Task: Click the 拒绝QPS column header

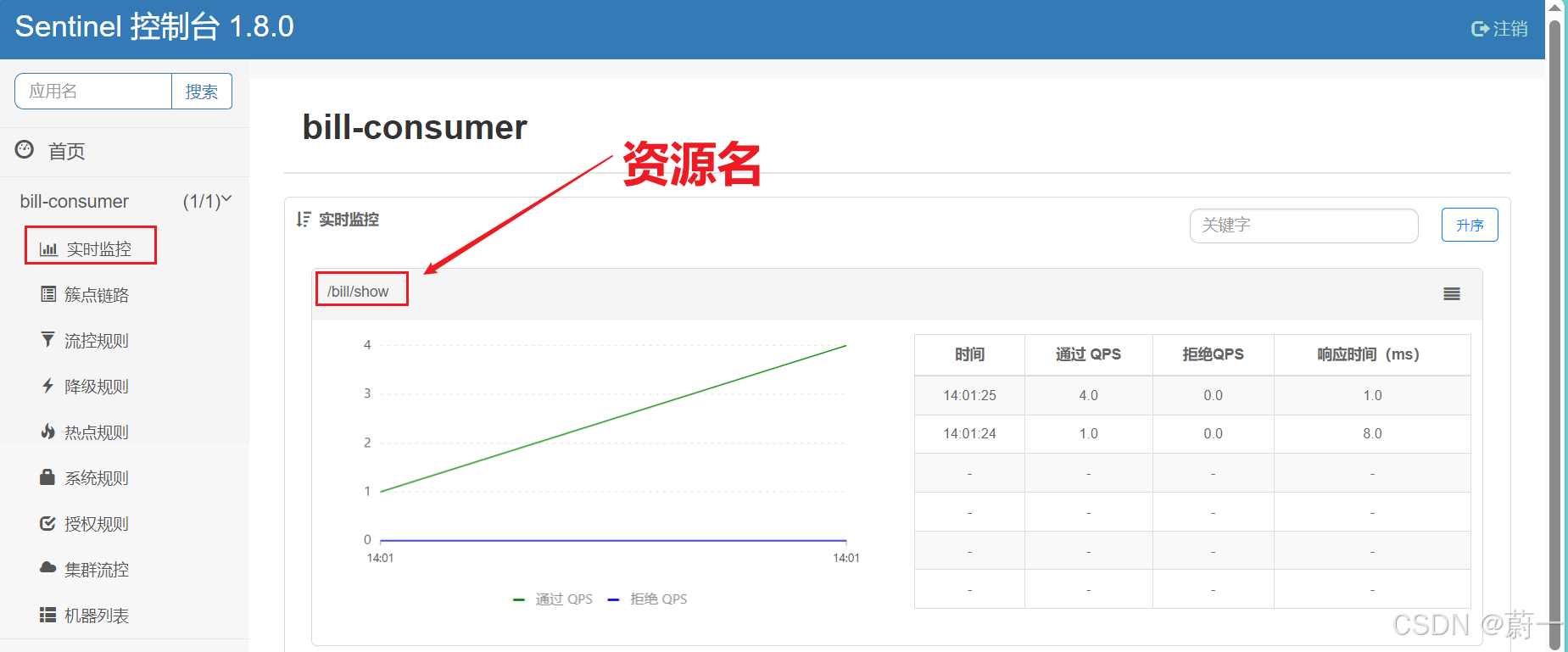Action: click(x=1213, y=354)
